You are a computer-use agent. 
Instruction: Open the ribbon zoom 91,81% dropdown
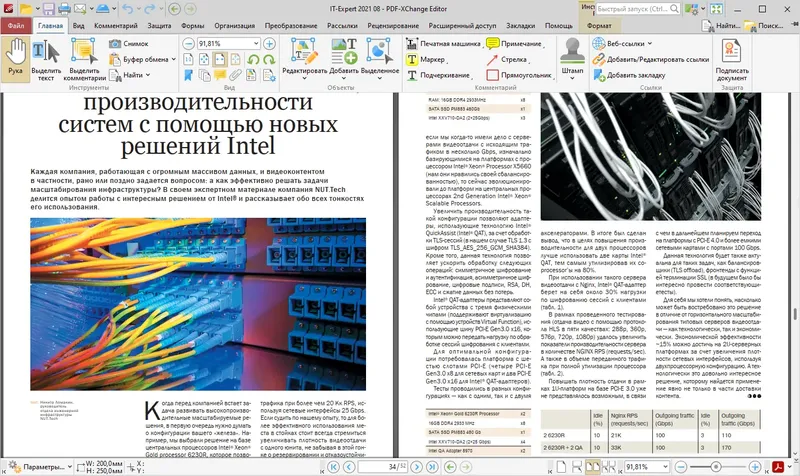256,44
